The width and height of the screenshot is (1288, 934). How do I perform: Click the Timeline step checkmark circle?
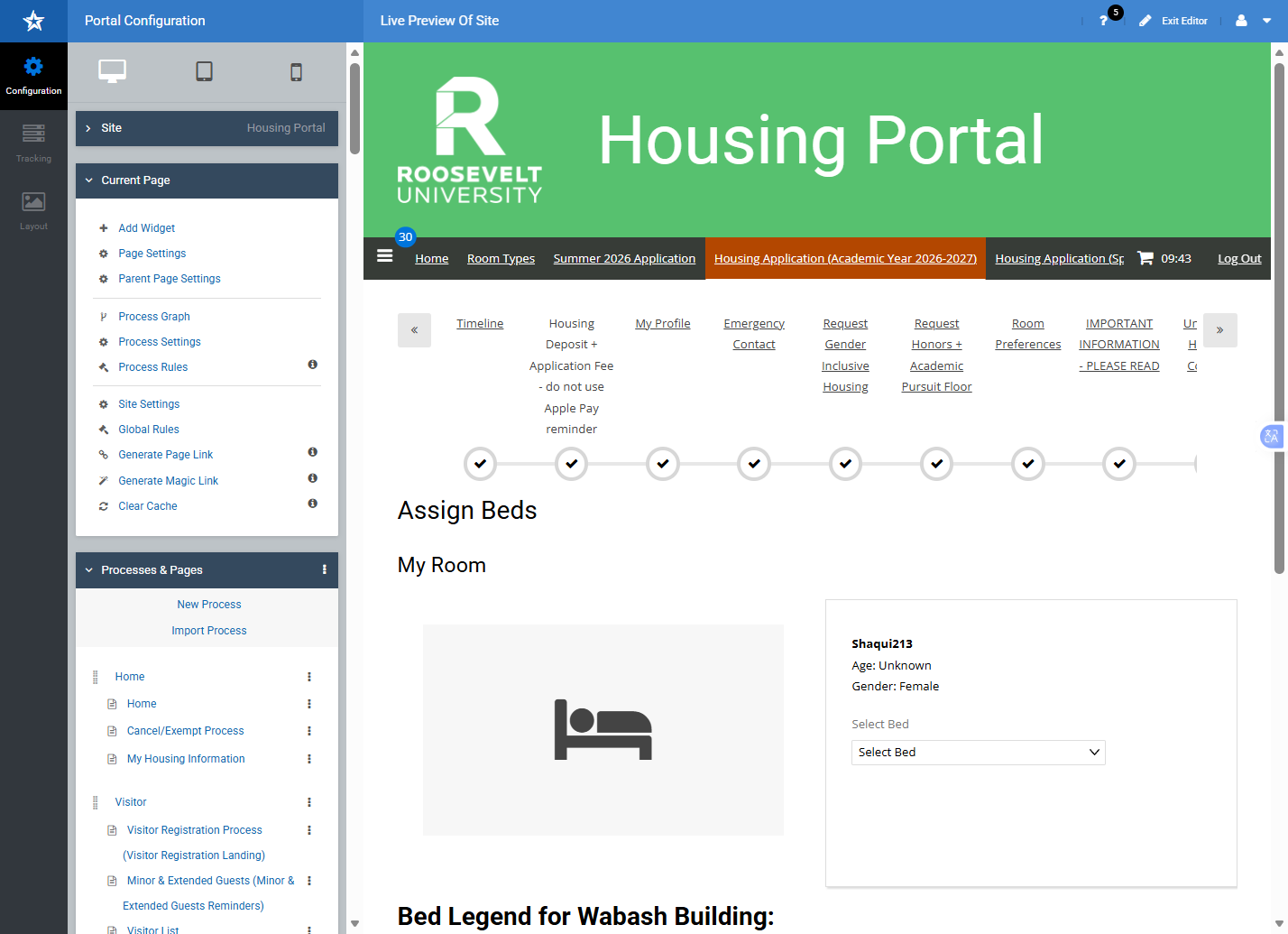(x=480, y=464)
